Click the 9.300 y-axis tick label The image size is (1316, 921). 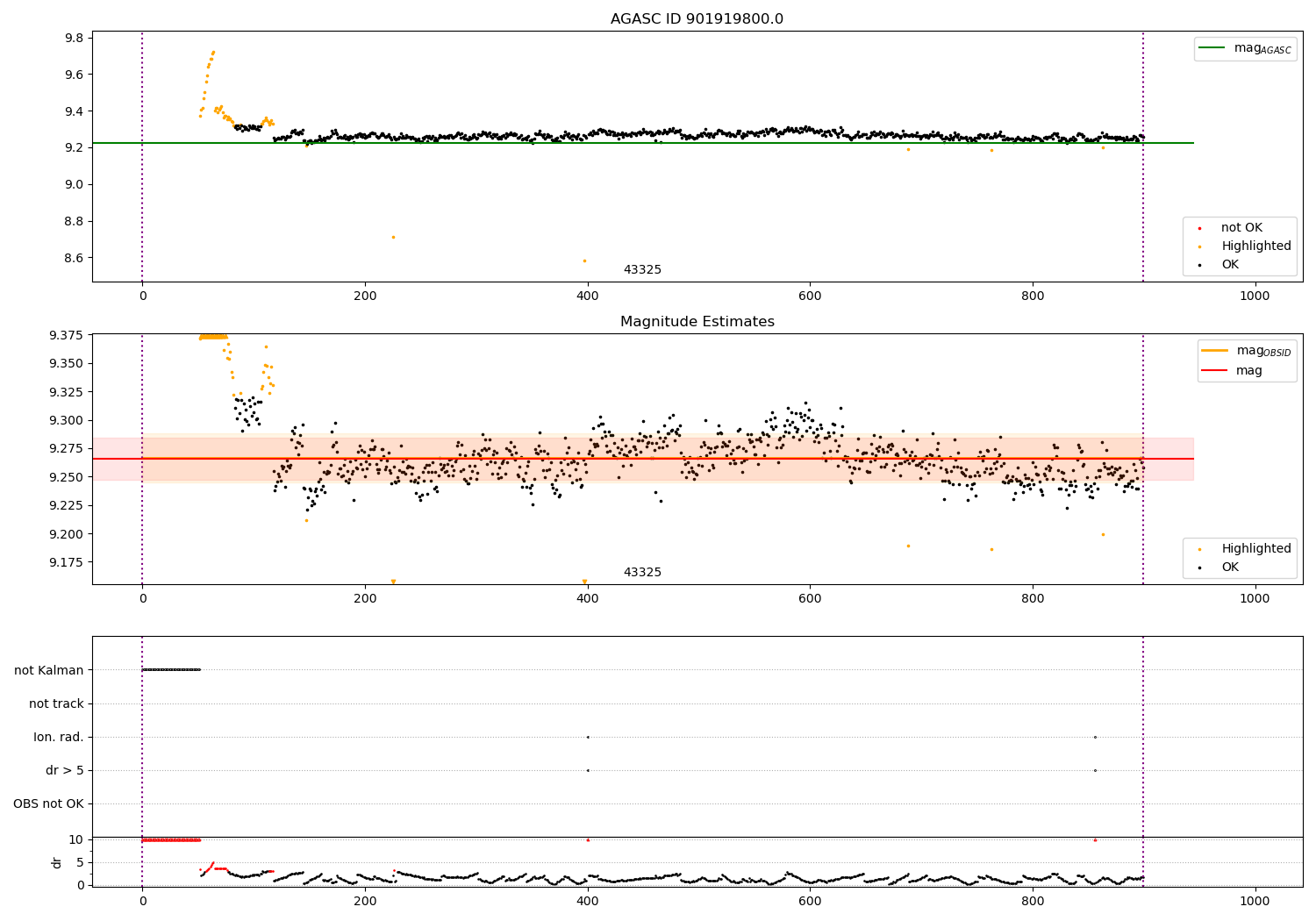(68, 420)
